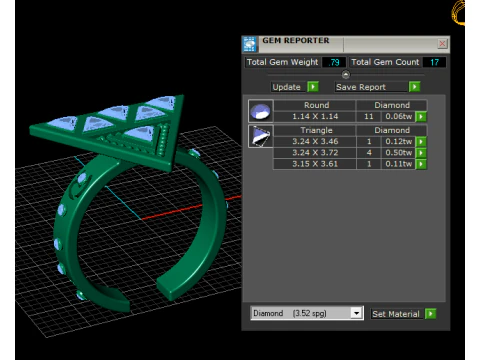This screenshot has width=480, height=360.
Task: Click the Update button
Action: coord(288,87)
